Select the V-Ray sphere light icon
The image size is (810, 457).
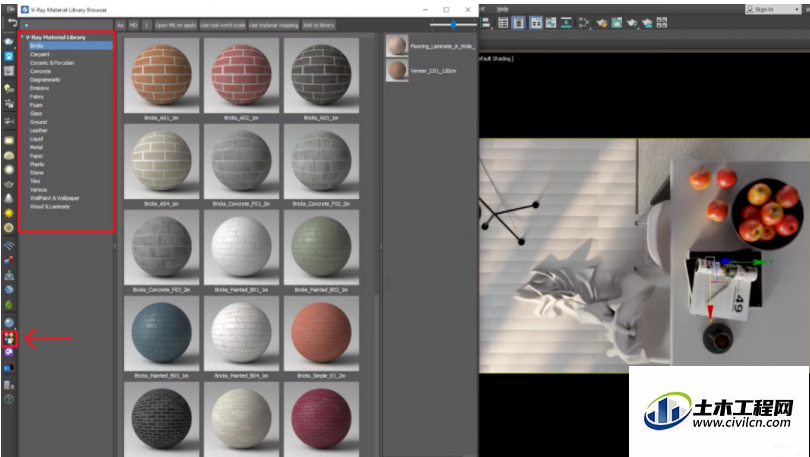coord(9,169)
